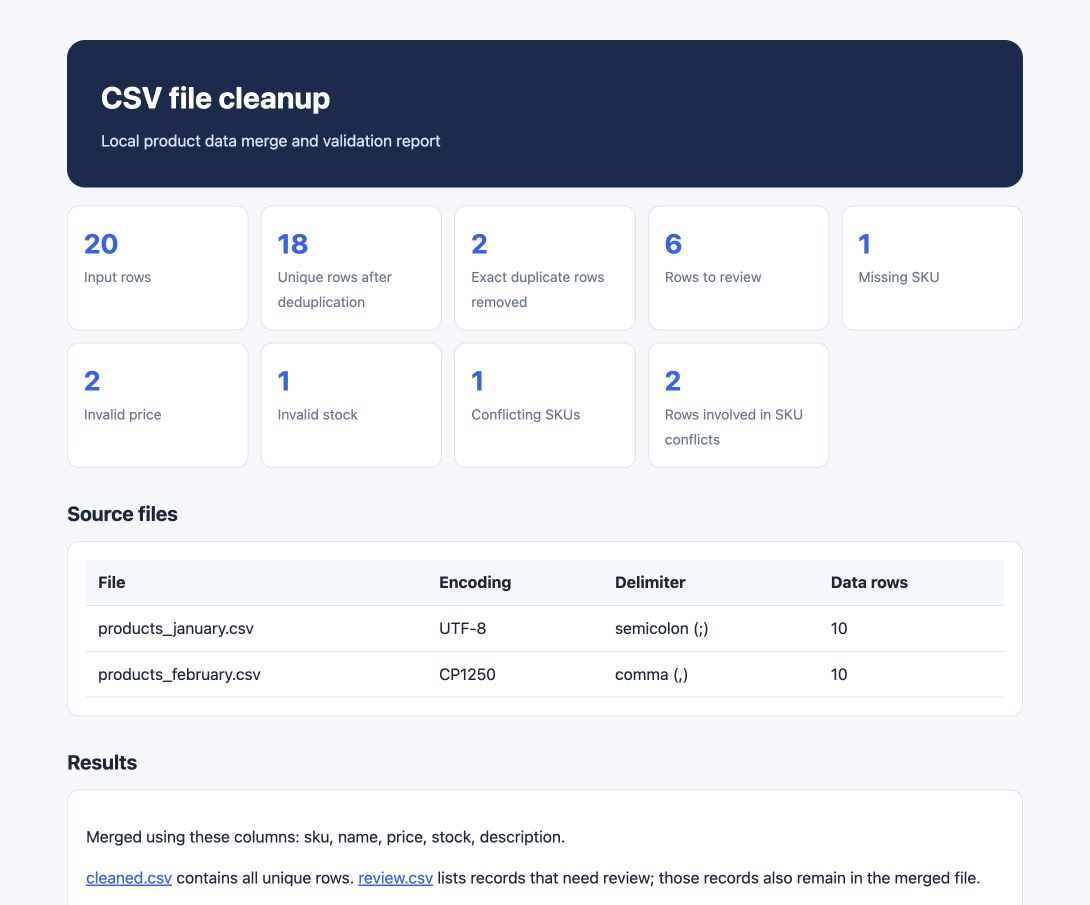1090x905 pixels.
Task: Click the "Local product data merge and validation report" subtitle
Action: [270, 141]
